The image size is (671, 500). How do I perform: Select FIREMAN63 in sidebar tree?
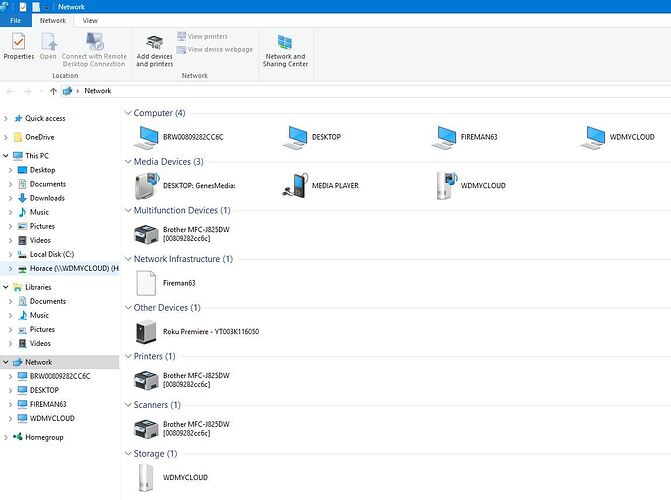click(x=48, y=405)
